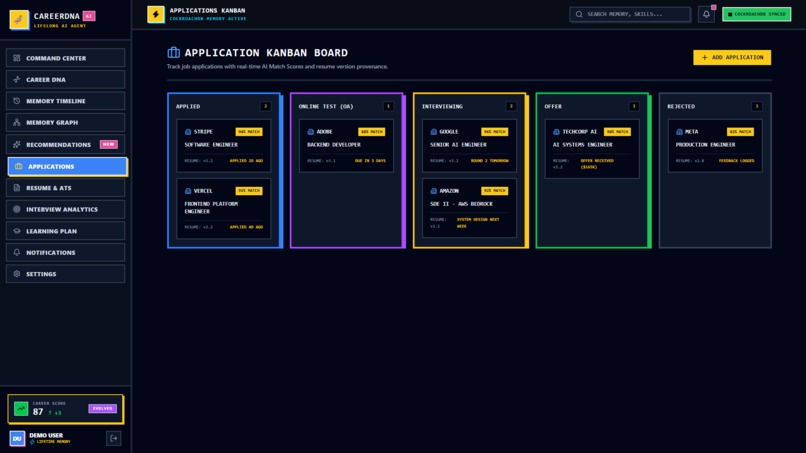
Task: Click the Resume & ATS document icon
Action: [x=16, y=188]
